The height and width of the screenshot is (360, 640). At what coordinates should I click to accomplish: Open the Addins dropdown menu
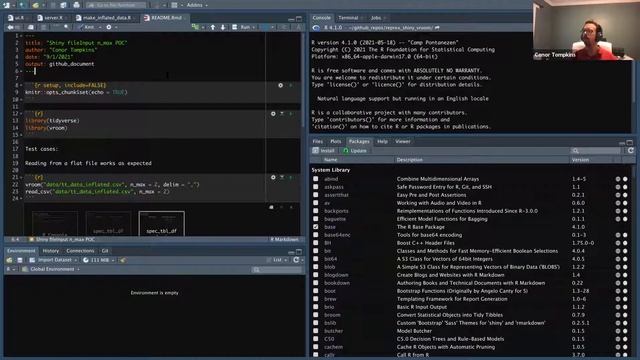(197, 5)
